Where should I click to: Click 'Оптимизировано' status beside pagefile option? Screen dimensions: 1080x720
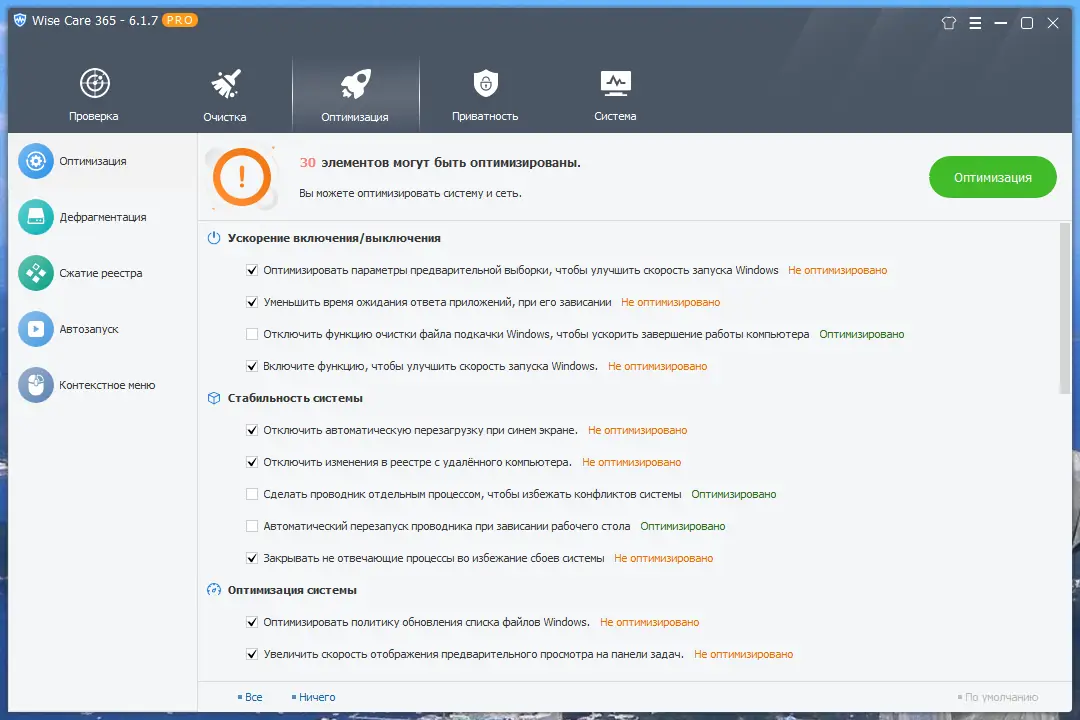[x=862, y=334]
